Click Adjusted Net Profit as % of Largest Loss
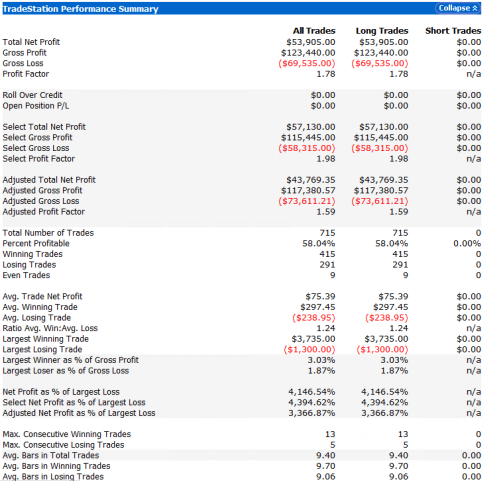Screen dimensions: 494x481 pos(79,413)
